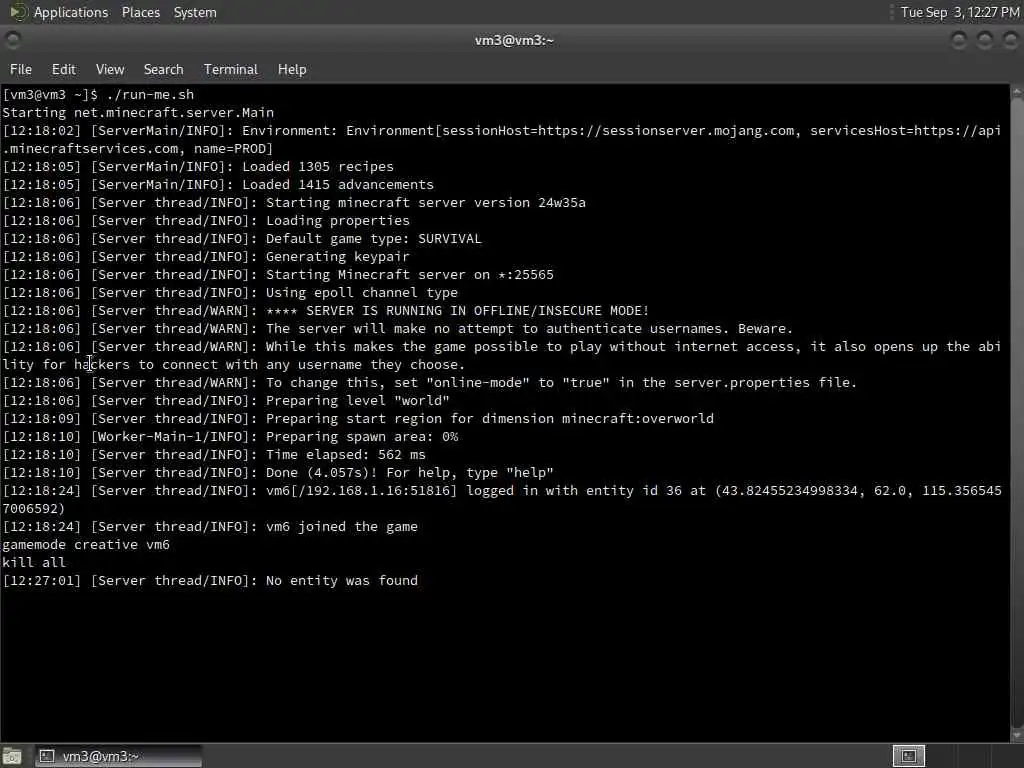Open the Places panel menu
1024x768 pixels.
[x=141, y=12]
